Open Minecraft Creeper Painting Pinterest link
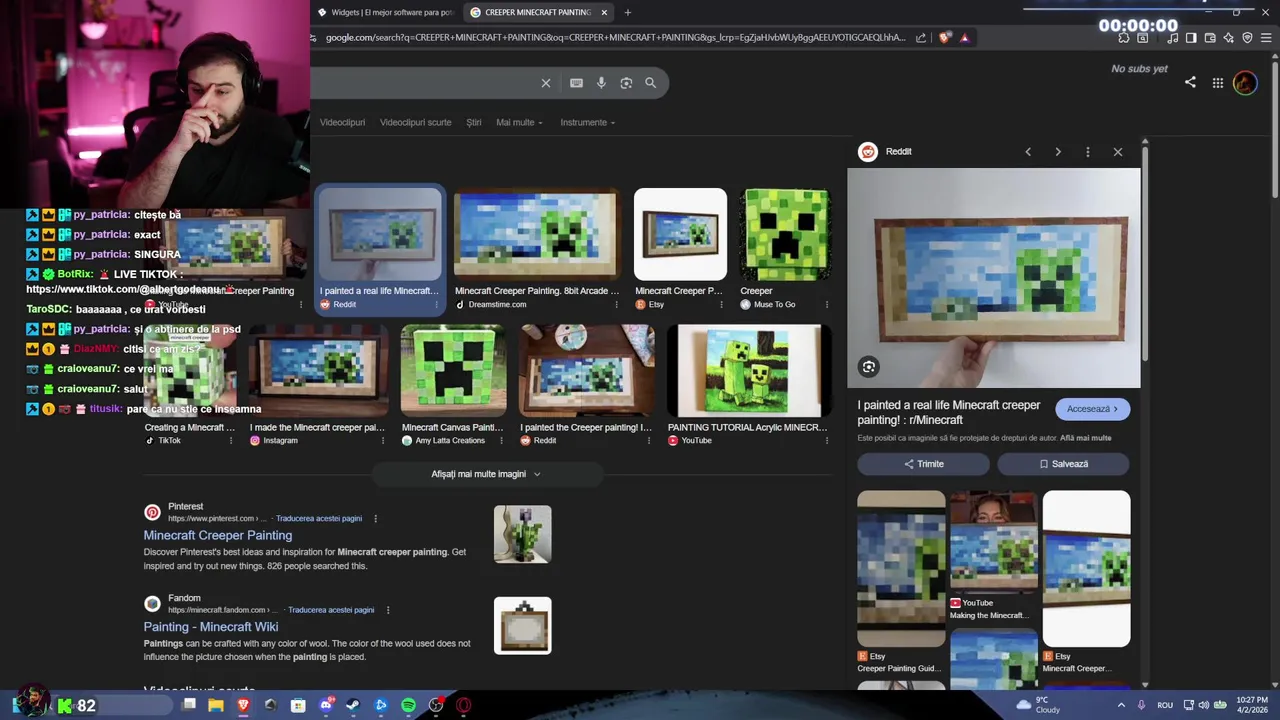 (218, 535)
